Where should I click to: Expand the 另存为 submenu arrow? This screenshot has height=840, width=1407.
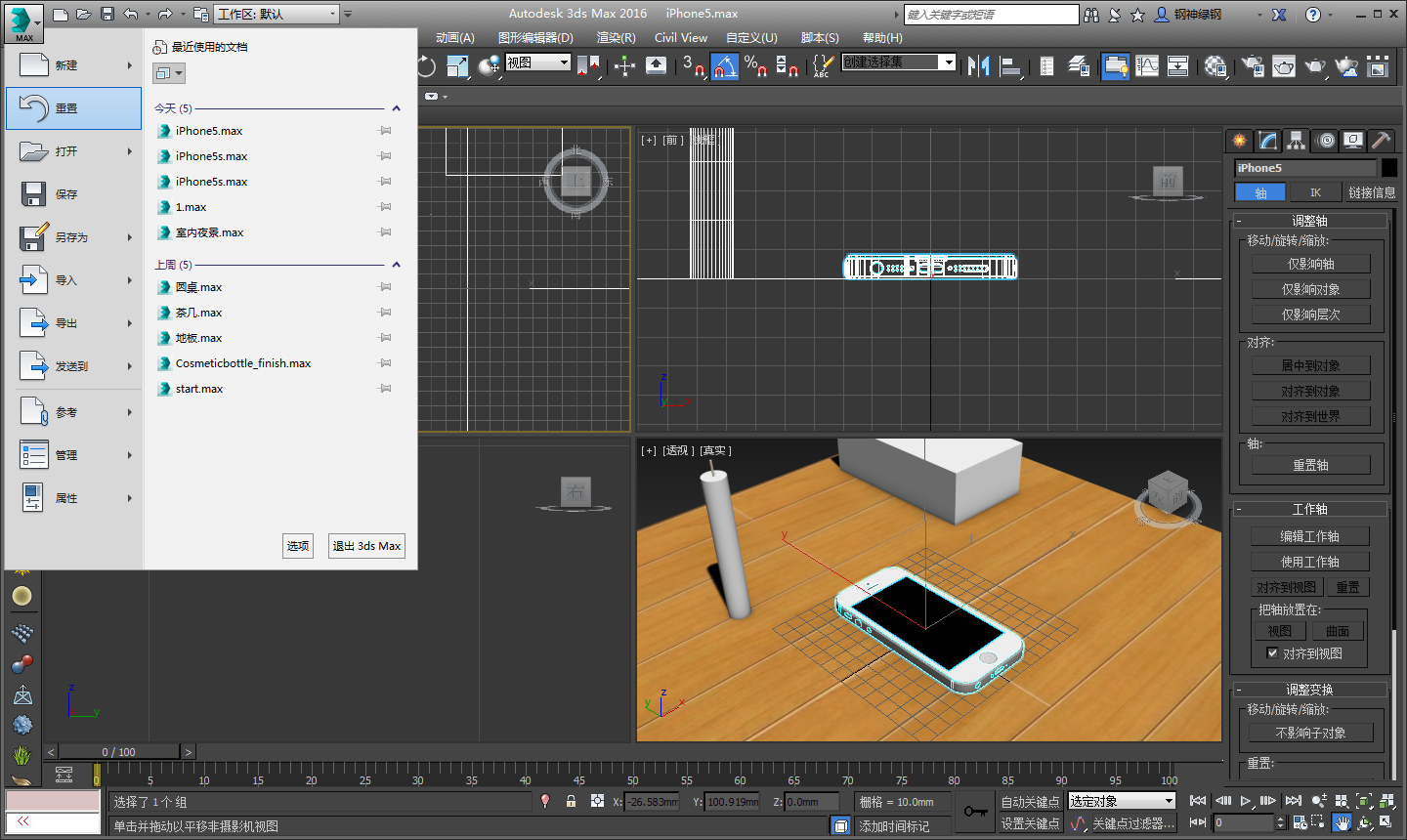point(130,237)
